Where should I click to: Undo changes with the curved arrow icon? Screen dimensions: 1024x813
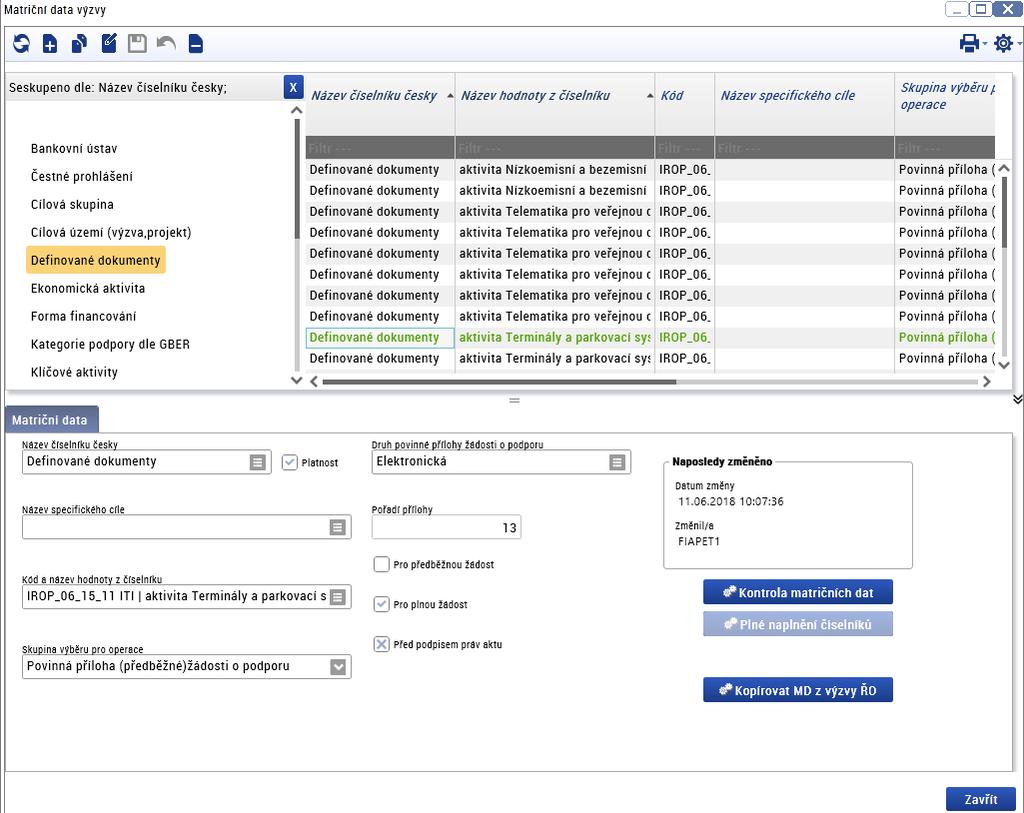166,44
